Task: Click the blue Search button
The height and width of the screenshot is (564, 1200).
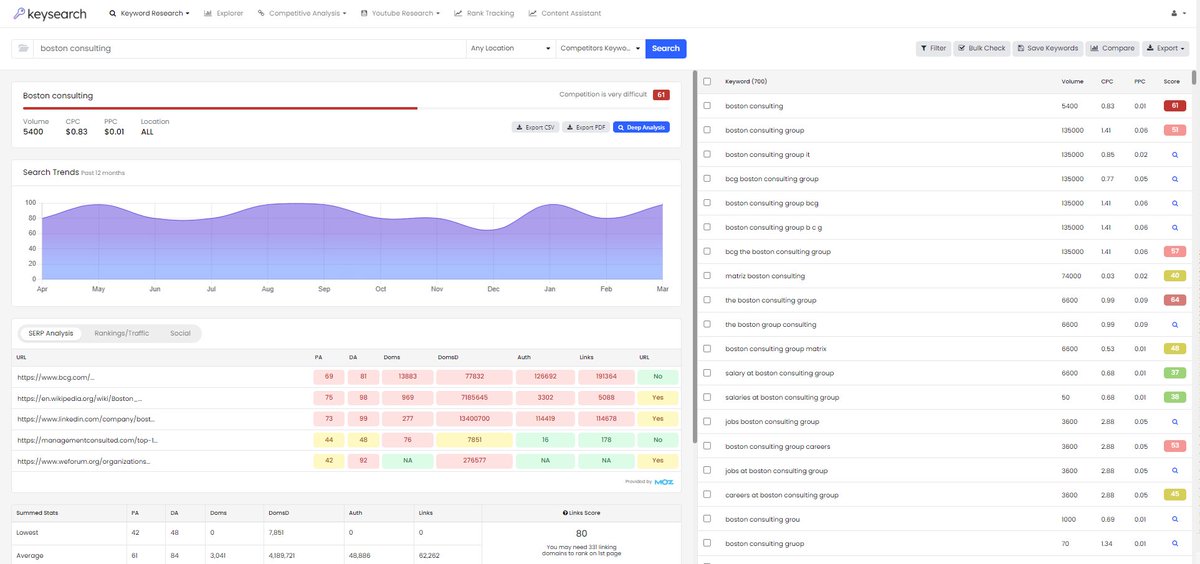Action: click(x=666, y=48)
